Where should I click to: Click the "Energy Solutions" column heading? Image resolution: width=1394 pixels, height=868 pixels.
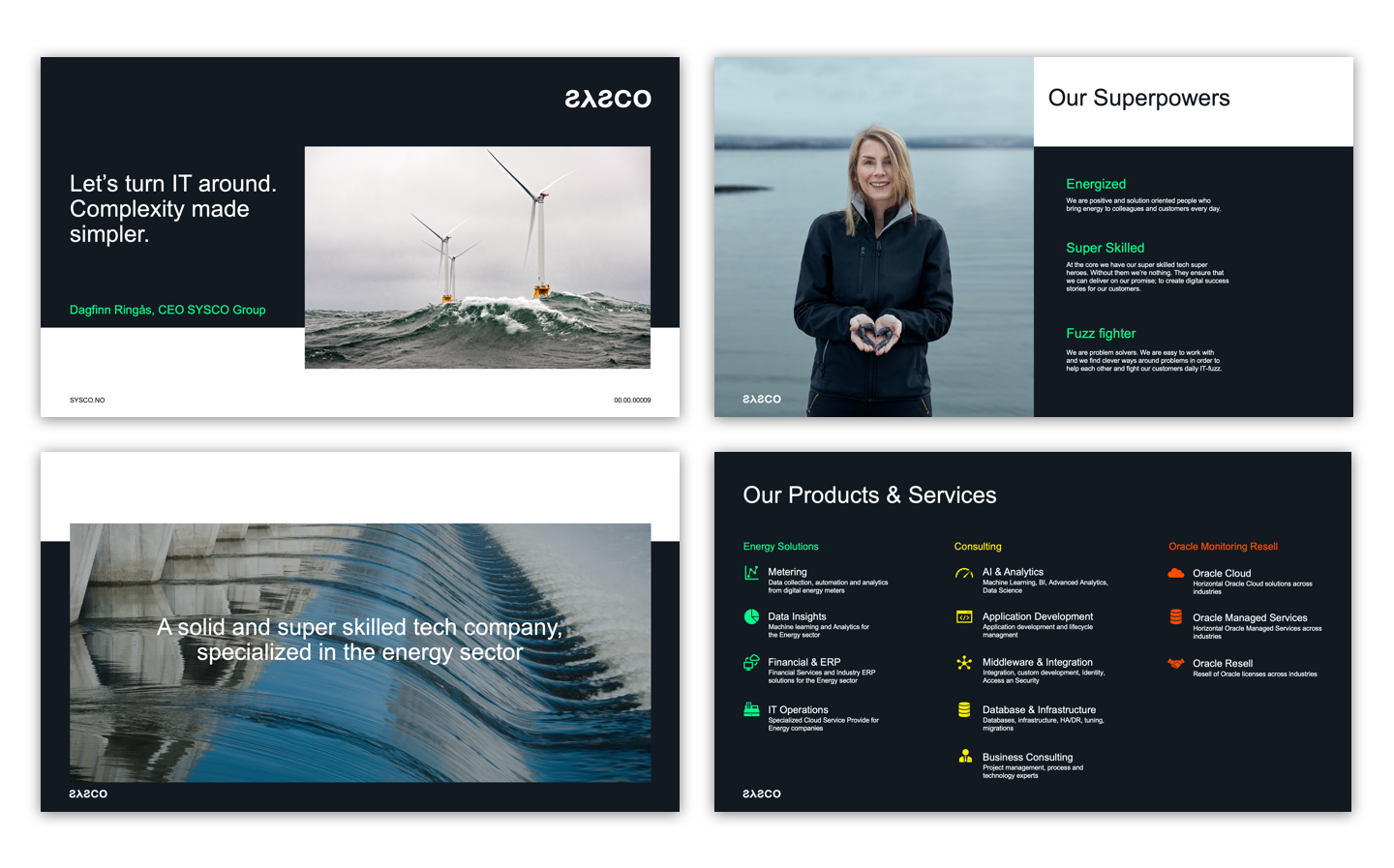780,547
